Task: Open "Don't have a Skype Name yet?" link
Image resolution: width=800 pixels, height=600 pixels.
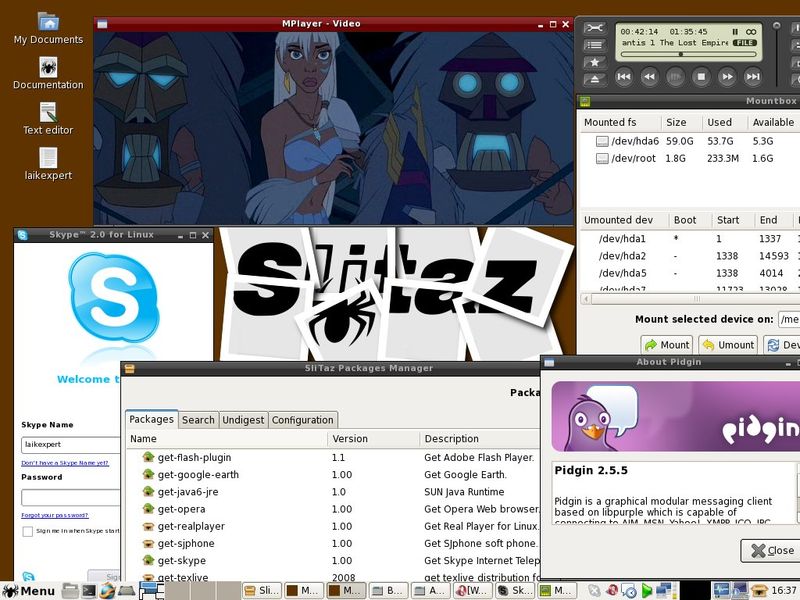Action: pos(65,463)
